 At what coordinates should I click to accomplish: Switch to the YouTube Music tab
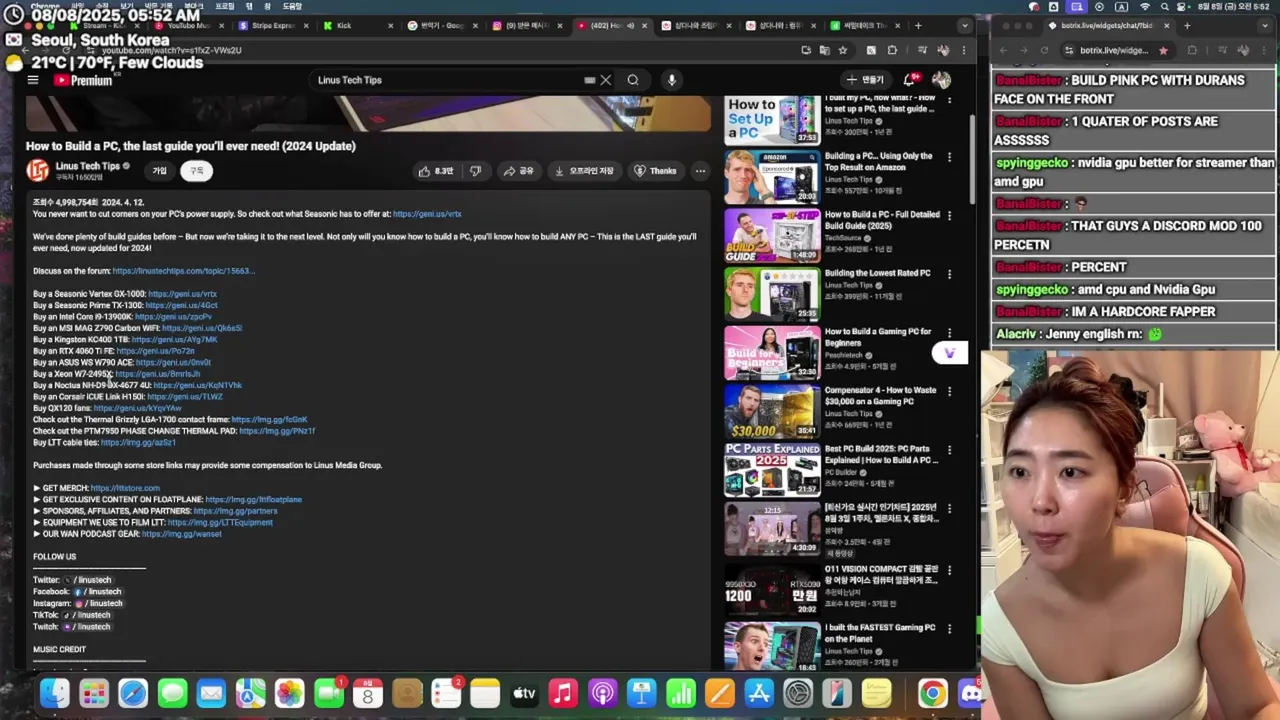pos(188,25)
